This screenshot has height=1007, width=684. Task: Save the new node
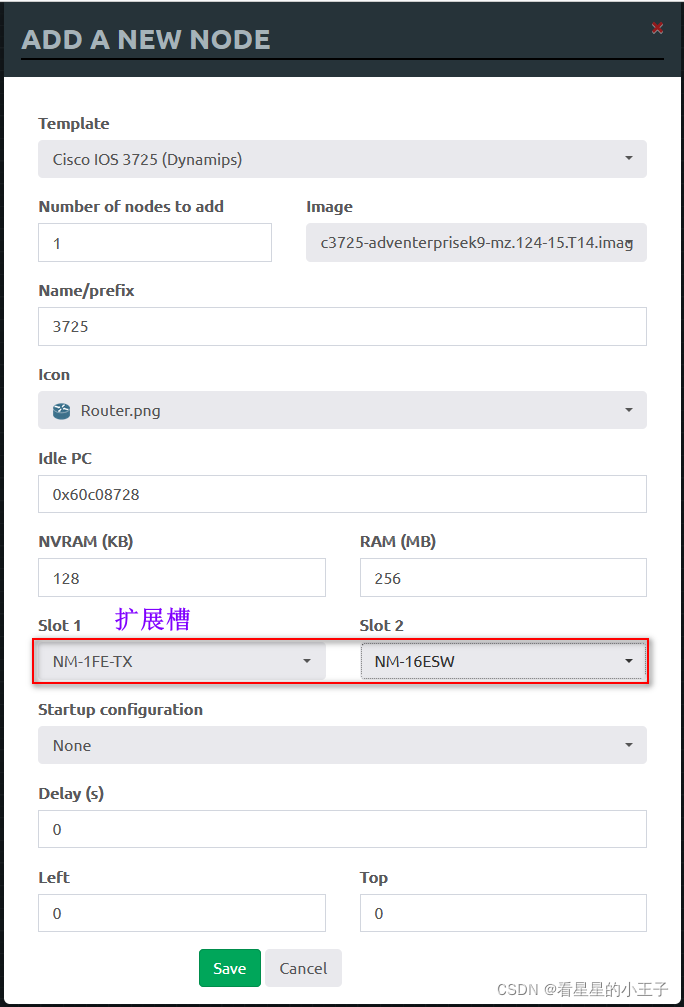(230, 968)
